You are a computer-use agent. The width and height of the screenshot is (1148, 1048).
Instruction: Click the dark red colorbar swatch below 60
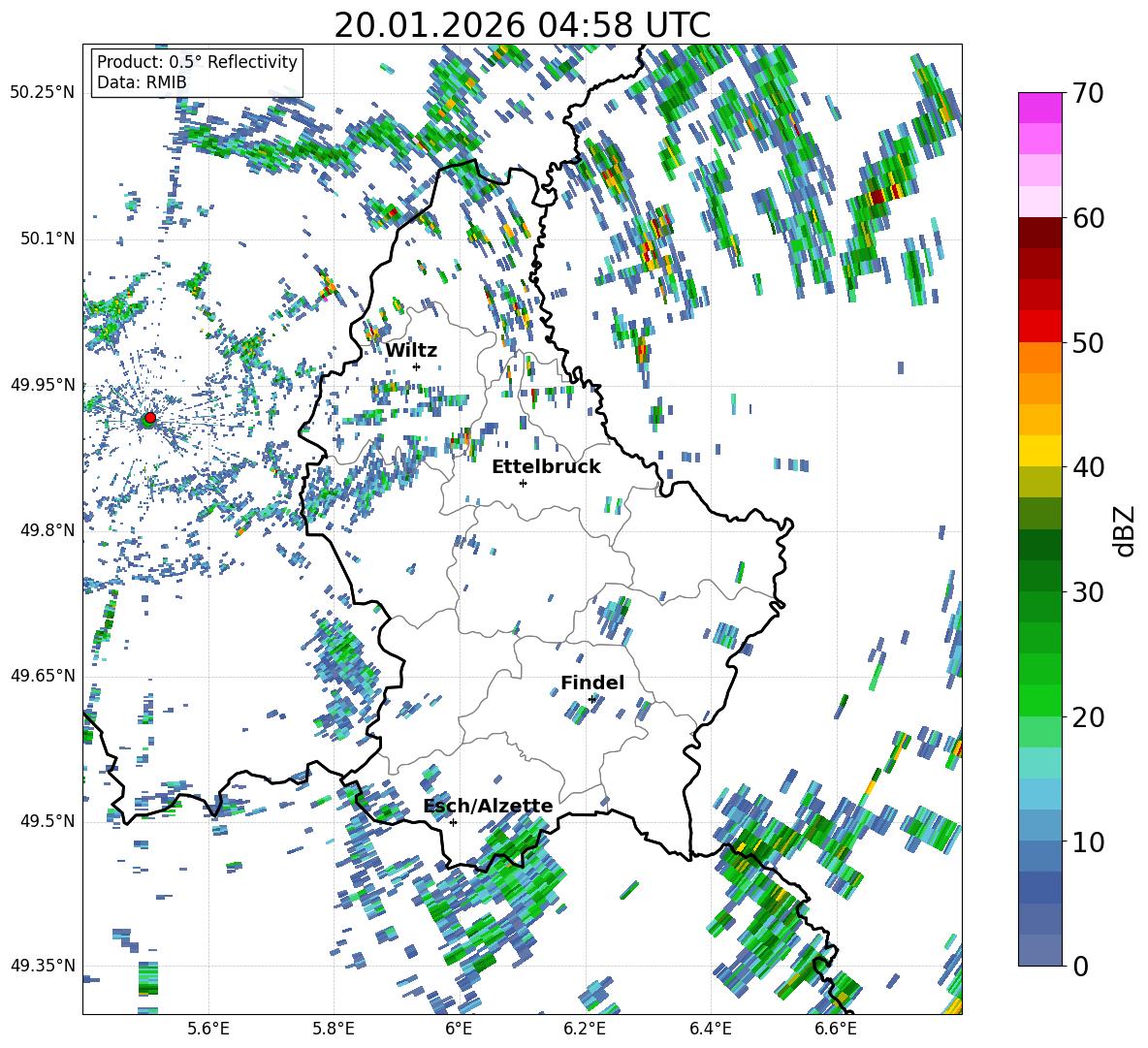pyautogui.click(x=1039, y=233)
